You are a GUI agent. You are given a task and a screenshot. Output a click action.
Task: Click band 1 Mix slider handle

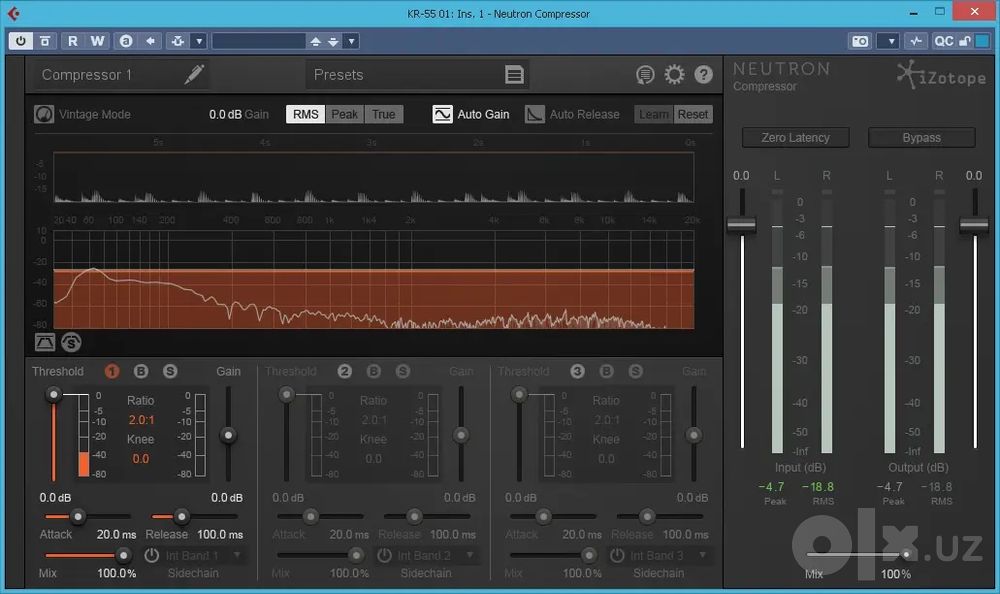[x=123, y=555]
